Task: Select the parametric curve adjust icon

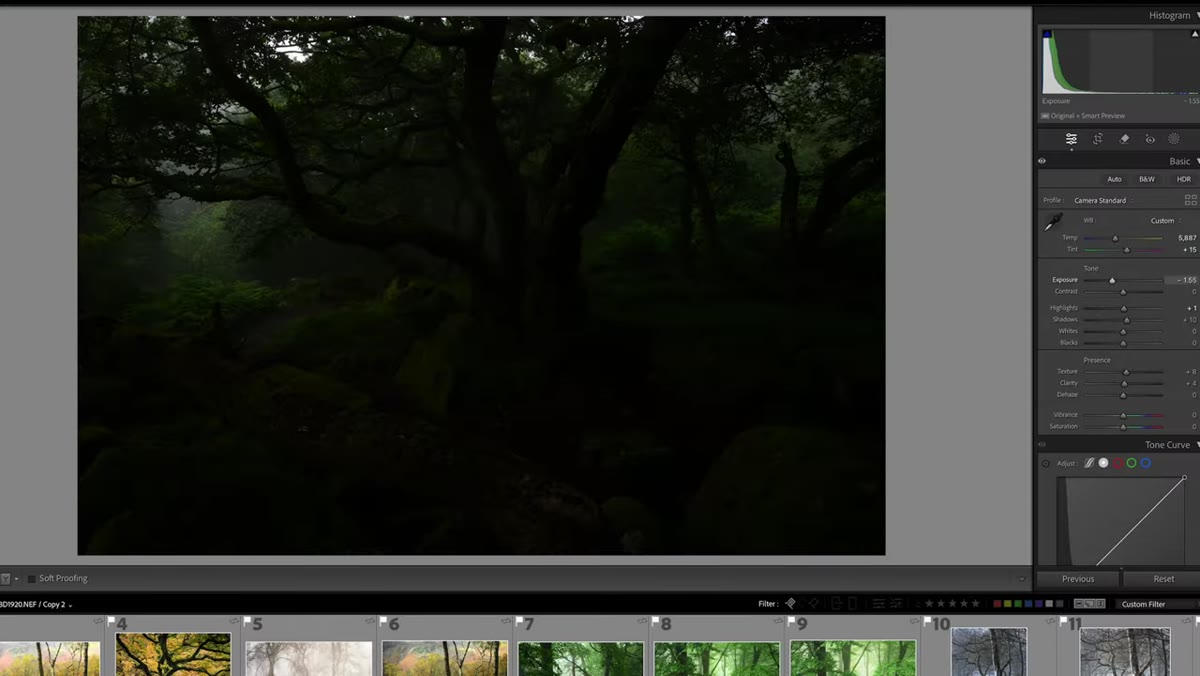Action: (1089, 463)
